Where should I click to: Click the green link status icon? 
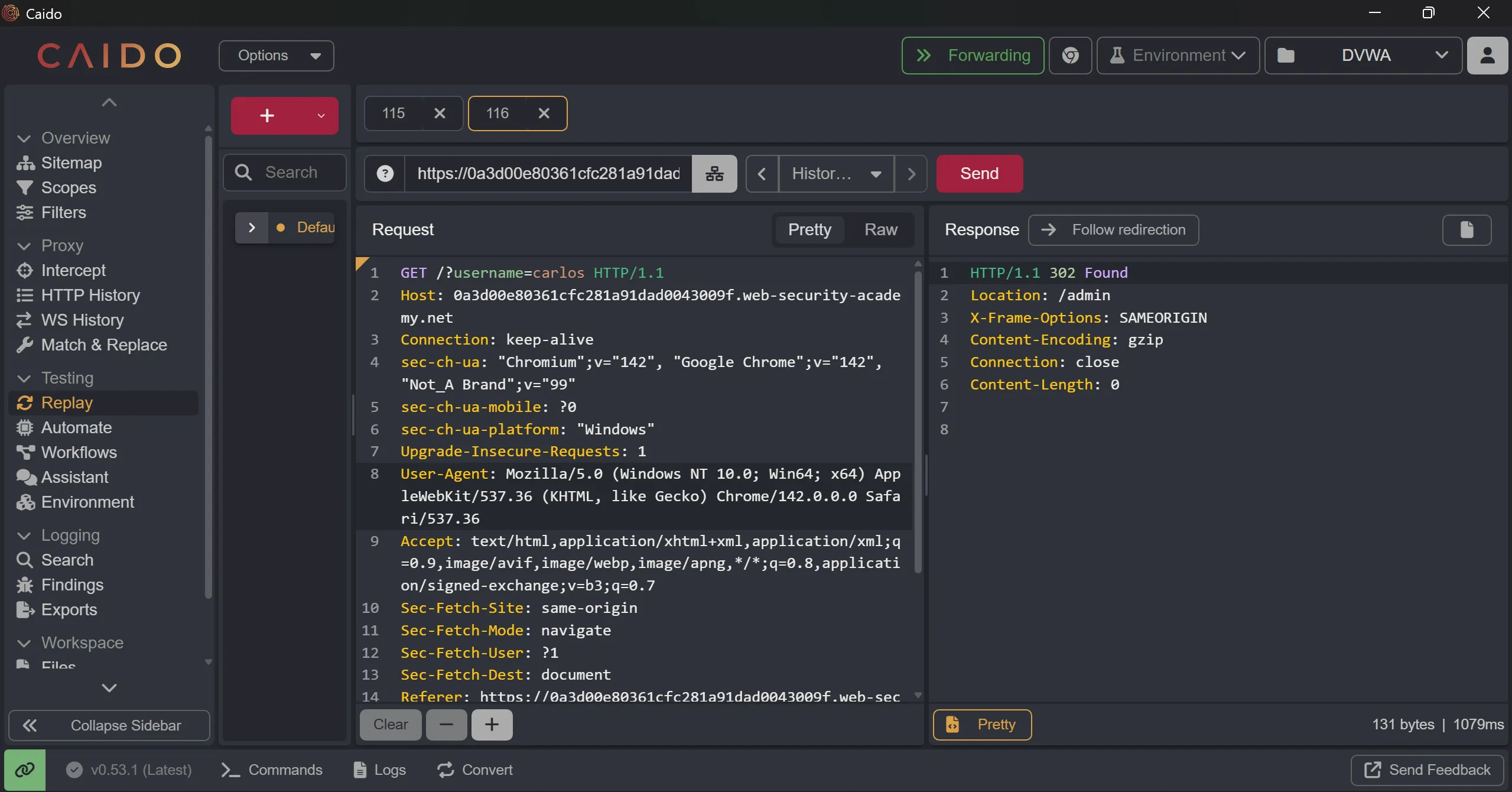(25, 770)
